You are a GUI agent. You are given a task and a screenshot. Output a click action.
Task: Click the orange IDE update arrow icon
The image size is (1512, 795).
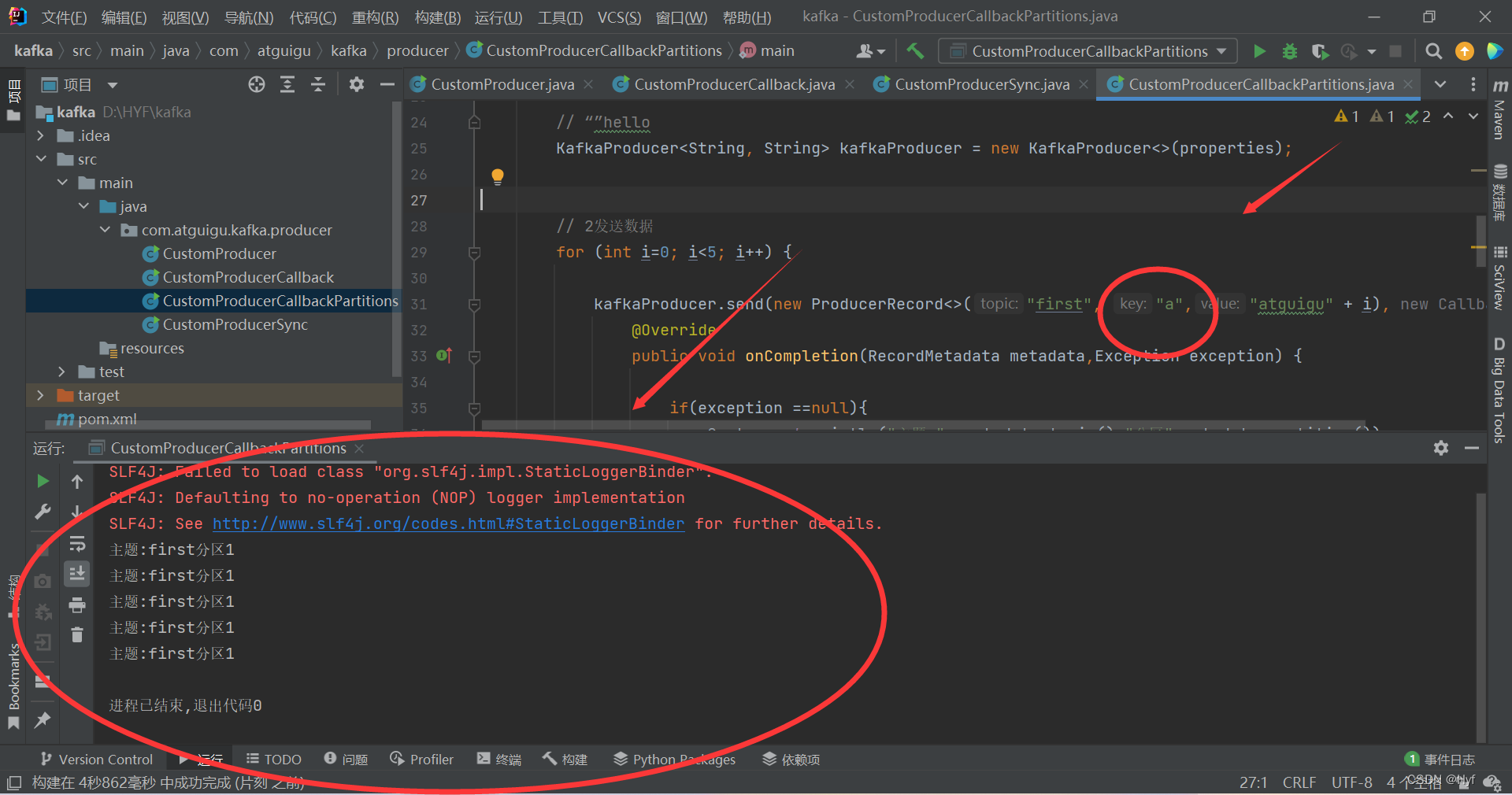click(x=1465, y=51)
